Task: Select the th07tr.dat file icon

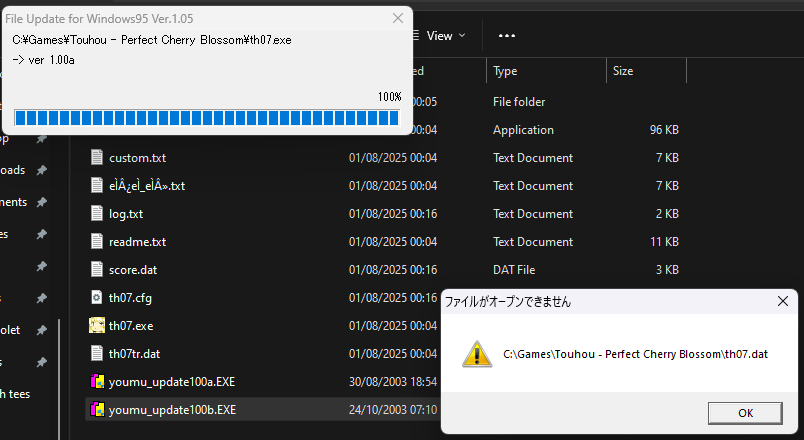Action: pos(97,353)
